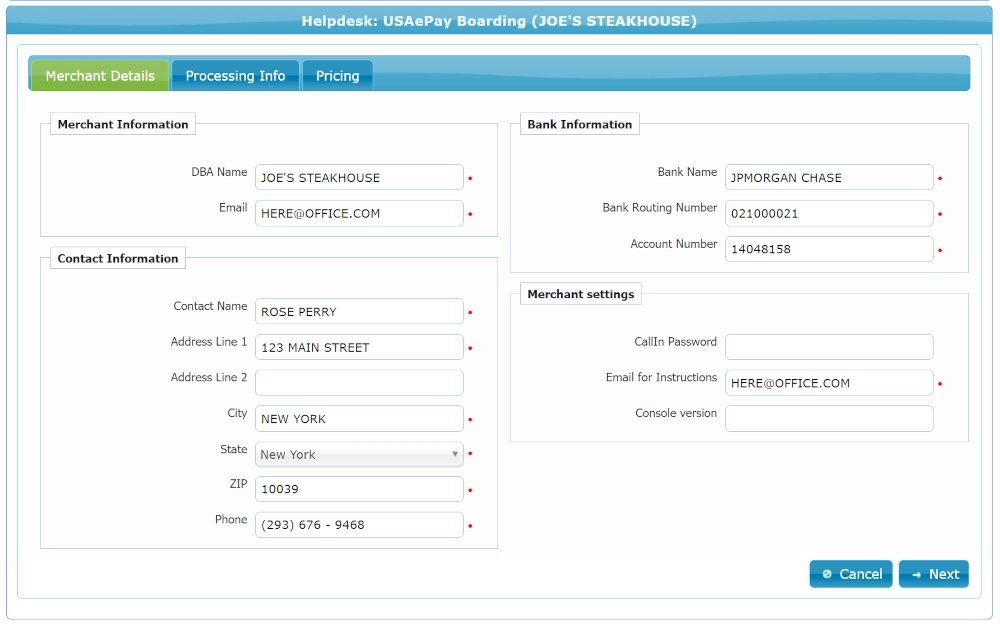Select the Merchant Details tab
The height and width of the screenshot is (625, 1000).
100,76
